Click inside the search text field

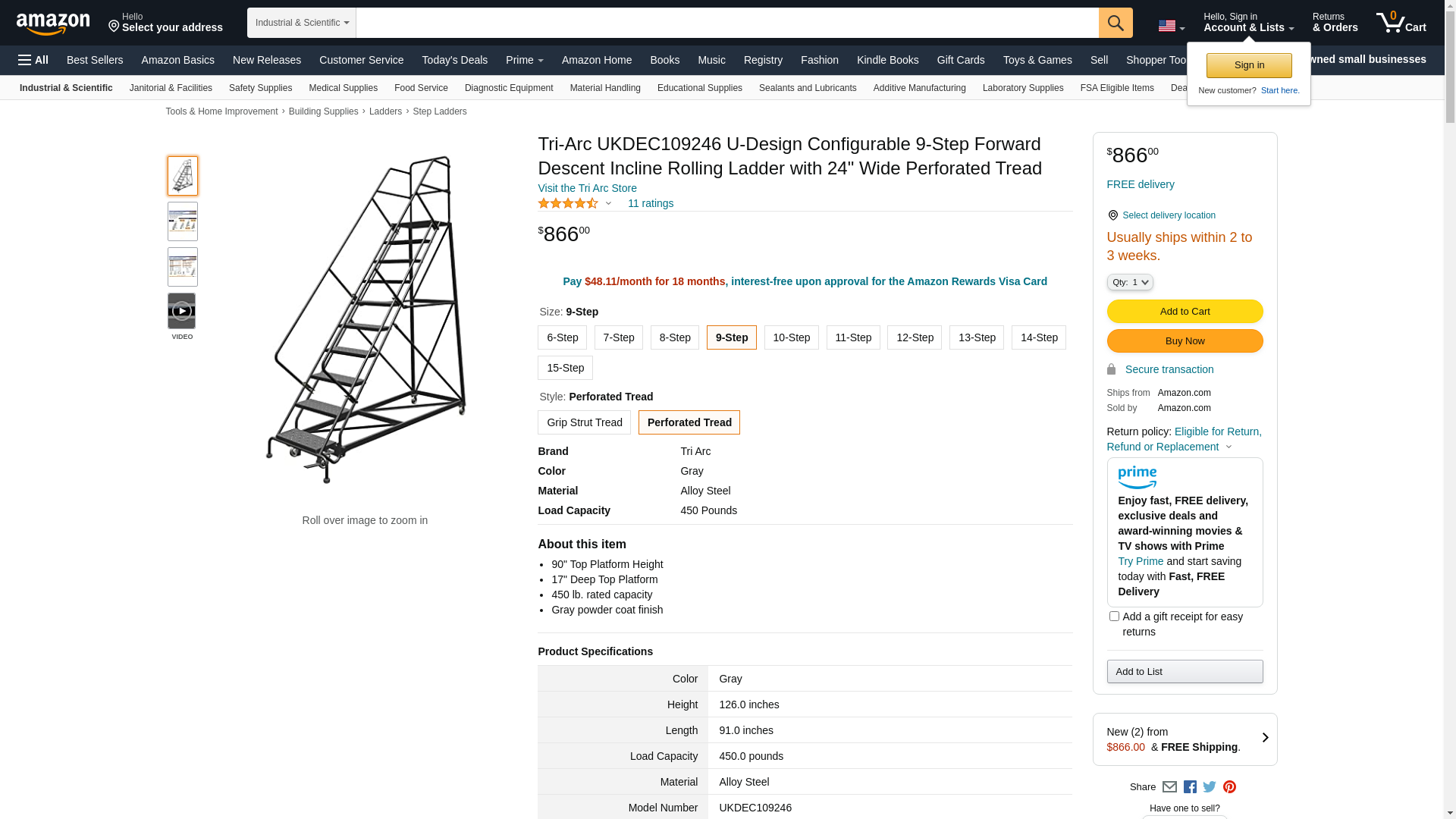726,23
